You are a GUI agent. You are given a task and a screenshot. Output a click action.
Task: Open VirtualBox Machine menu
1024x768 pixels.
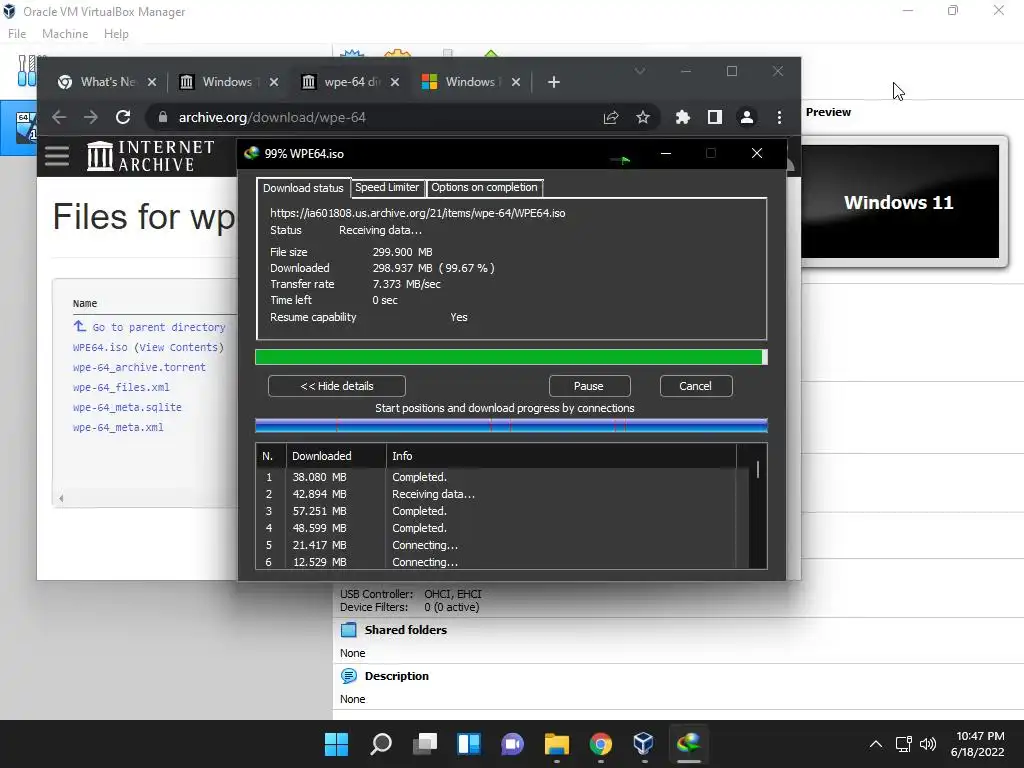tap(65, 34)
